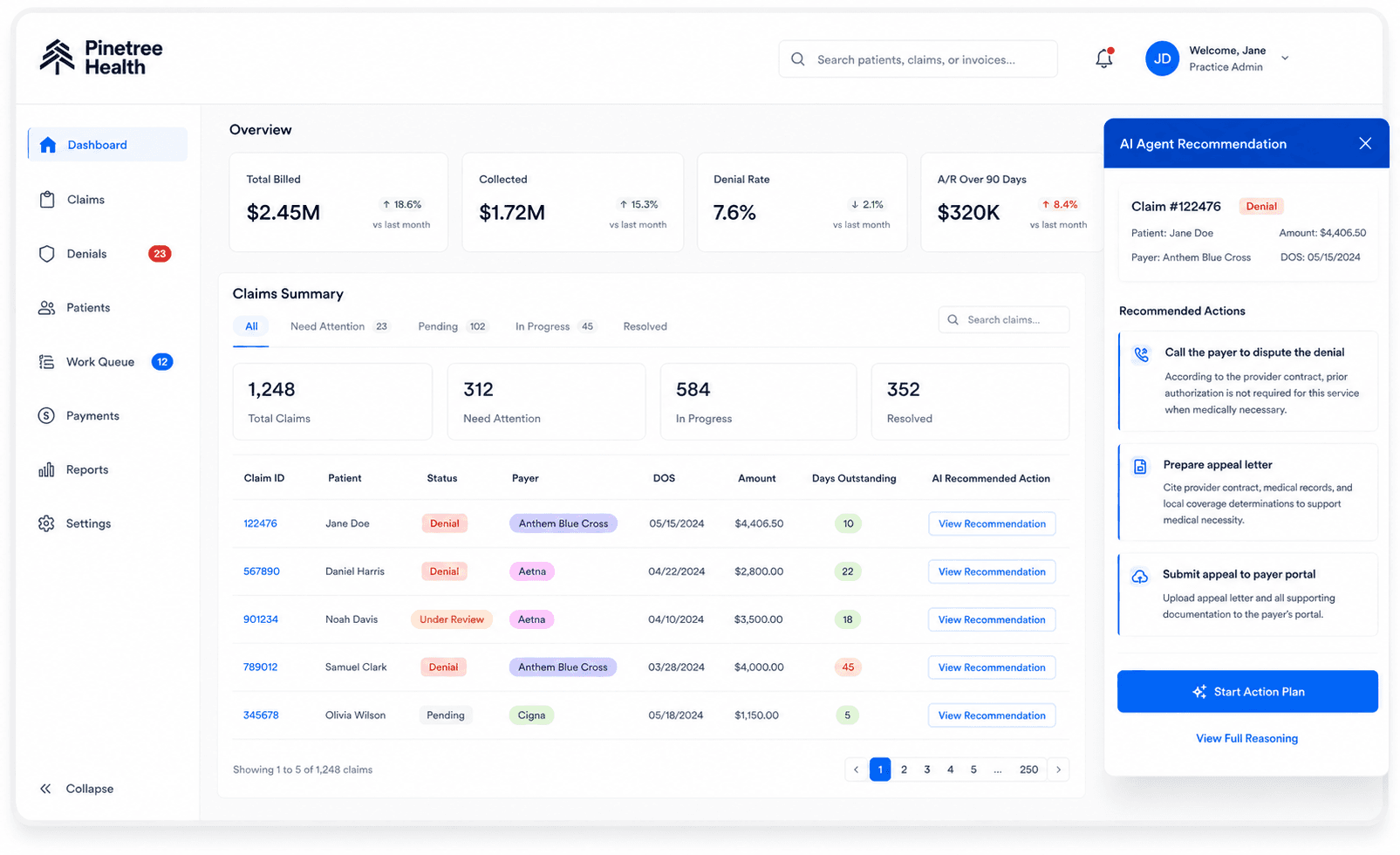Click the Under Review status badge
This screenshot has width=1400, height=855.
pyautogui.click(x=452, y=619)
